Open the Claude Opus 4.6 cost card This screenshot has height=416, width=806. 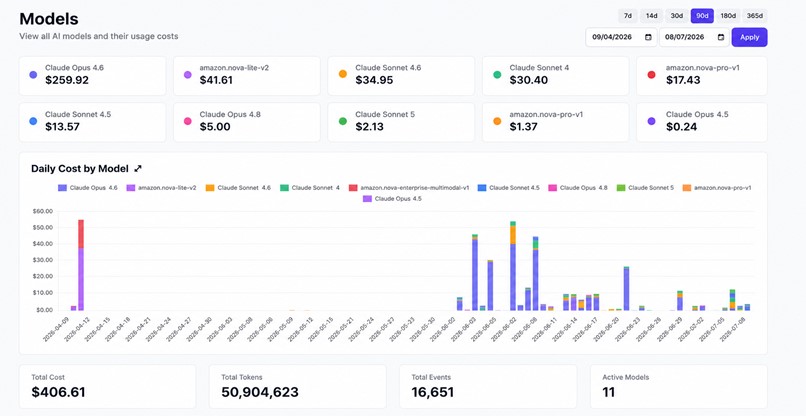(93, 76)
